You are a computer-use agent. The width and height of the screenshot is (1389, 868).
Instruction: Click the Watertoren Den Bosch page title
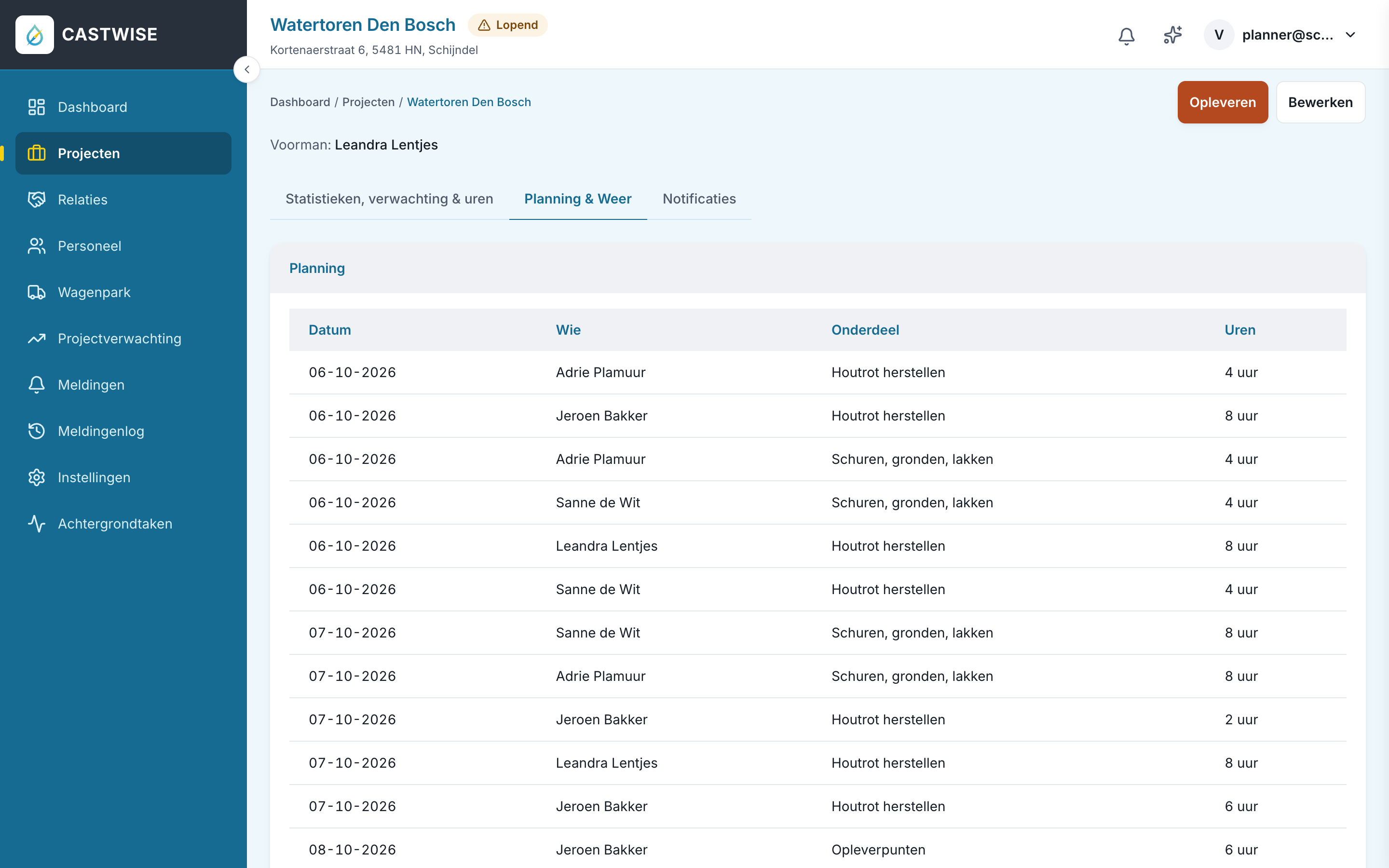coord(363,25)
